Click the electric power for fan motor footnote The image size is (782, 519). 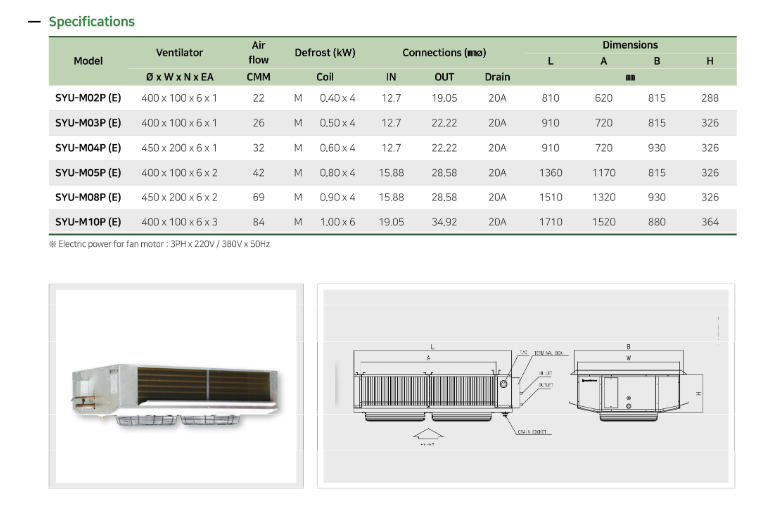tap(159, 244)
